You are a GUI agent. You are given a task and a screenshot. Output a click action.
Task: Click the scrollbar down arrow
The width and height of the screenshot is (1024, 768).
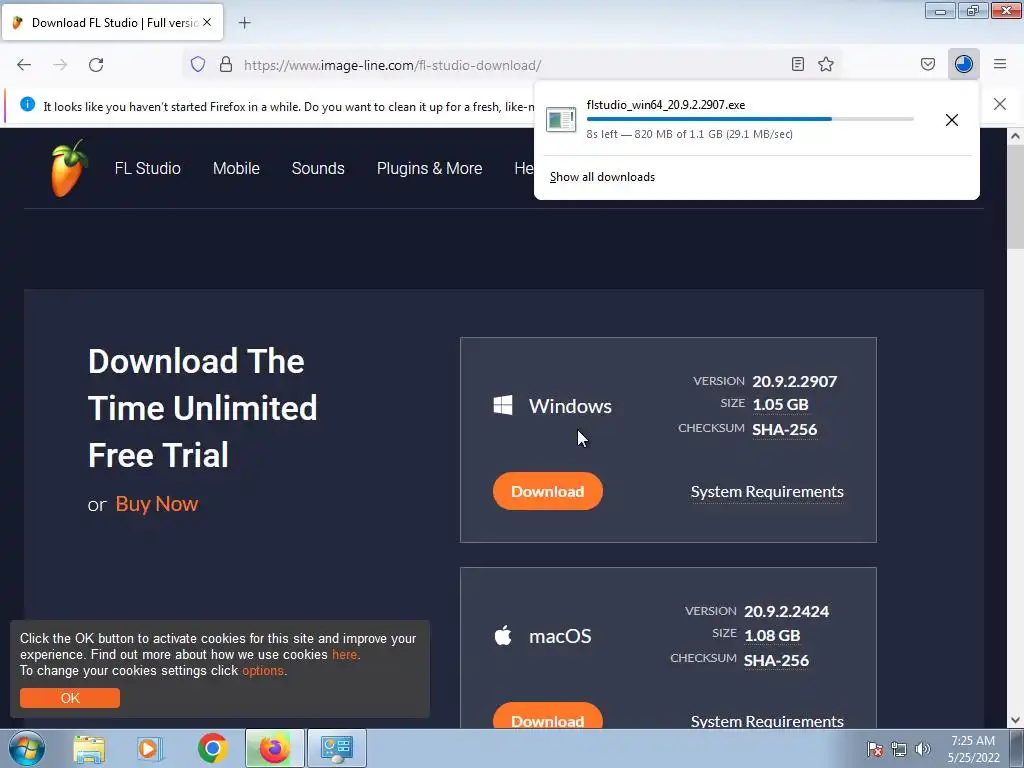coord(1015,720)
